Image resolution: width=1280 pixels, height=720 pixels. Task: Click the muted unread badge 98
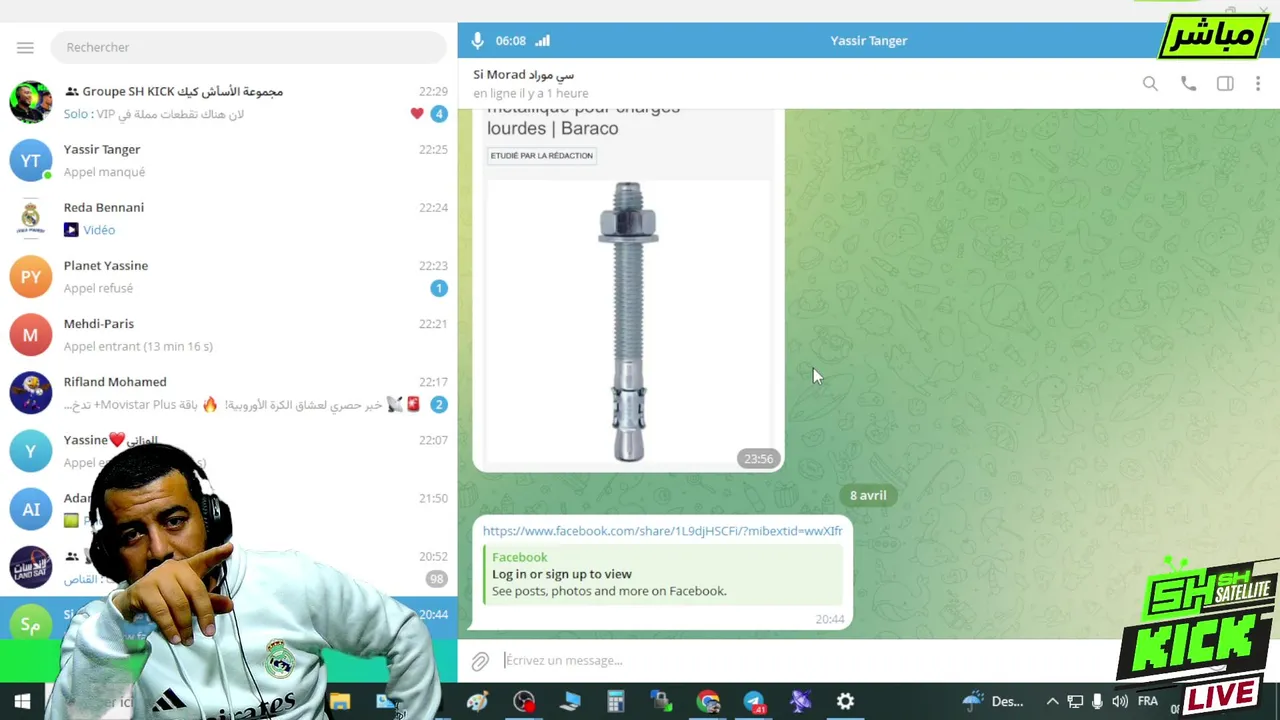point(436,579)
